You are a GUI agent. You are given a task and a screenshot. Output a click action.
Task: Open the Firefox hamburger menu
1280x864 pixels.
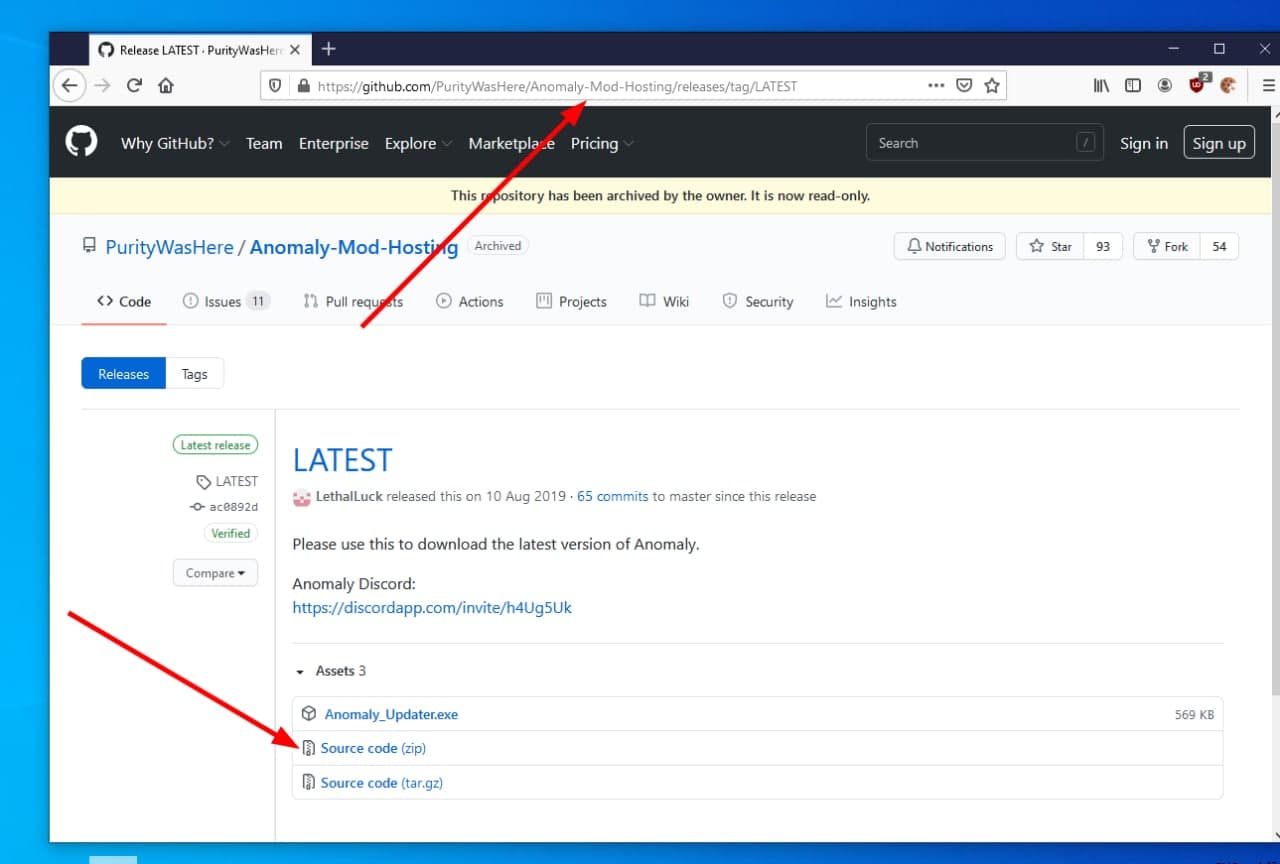click(x=1269, y=86)
